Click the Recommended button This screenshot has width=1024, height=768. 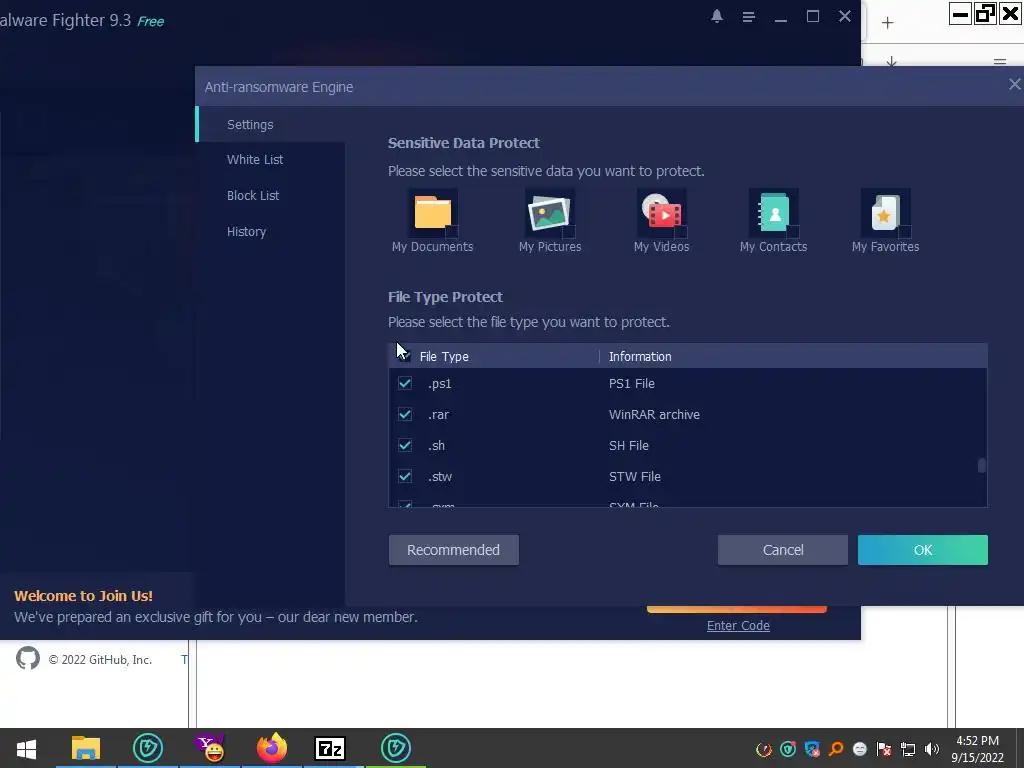point(454,550)
